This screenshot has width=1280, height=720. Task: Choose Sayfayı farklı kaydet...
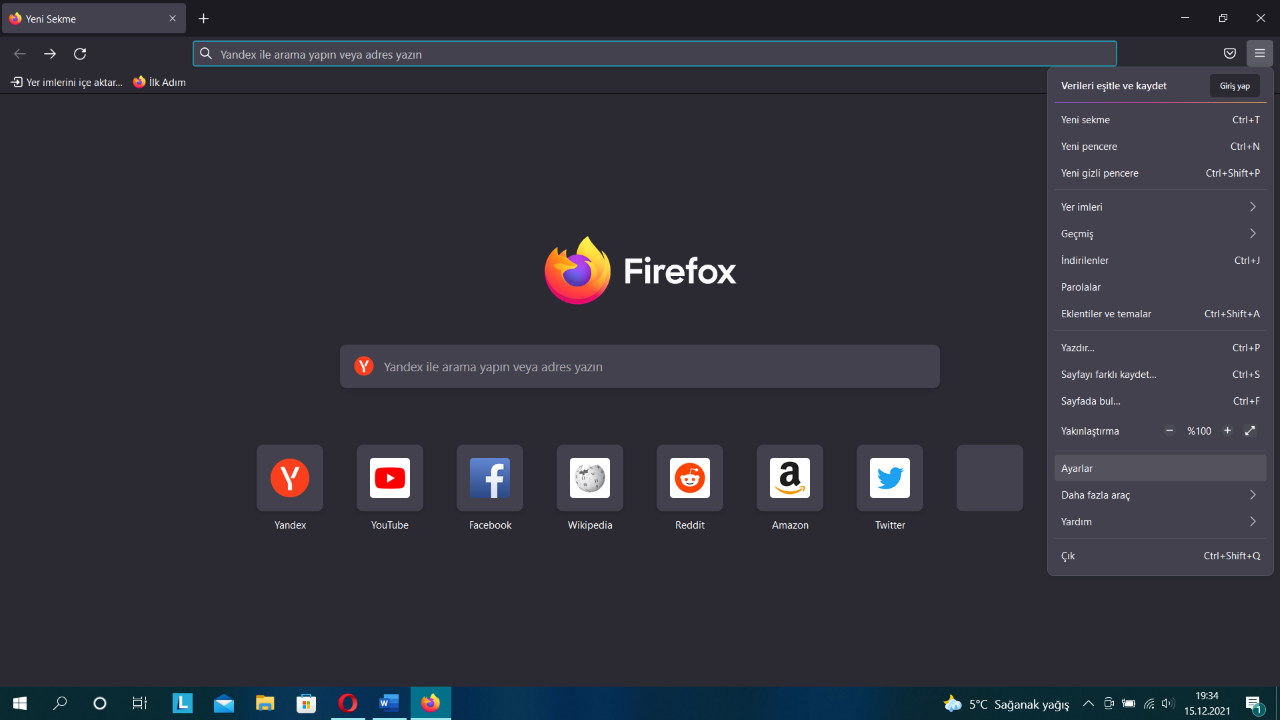1160,375
